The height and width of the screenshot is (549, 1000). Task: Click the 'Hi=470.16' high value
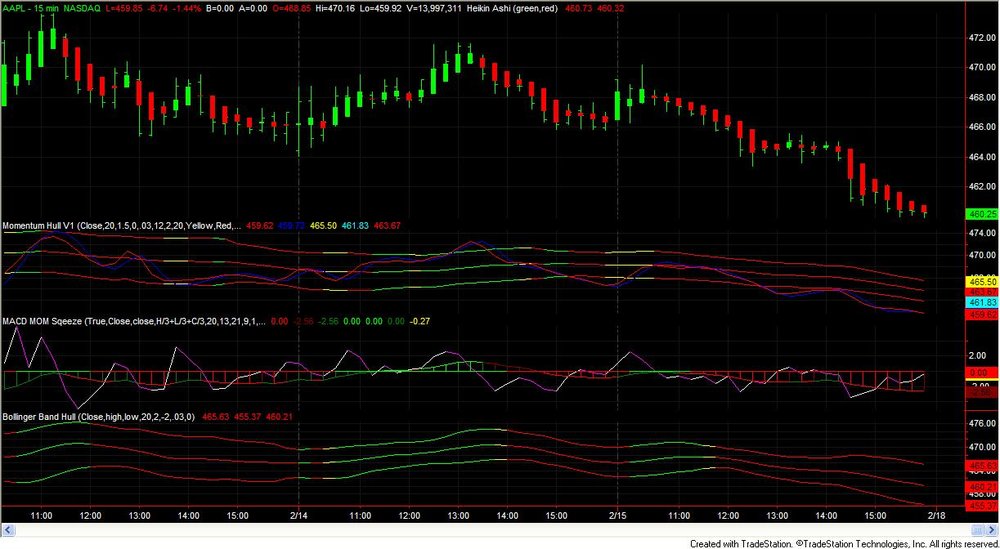coord(335,6)
